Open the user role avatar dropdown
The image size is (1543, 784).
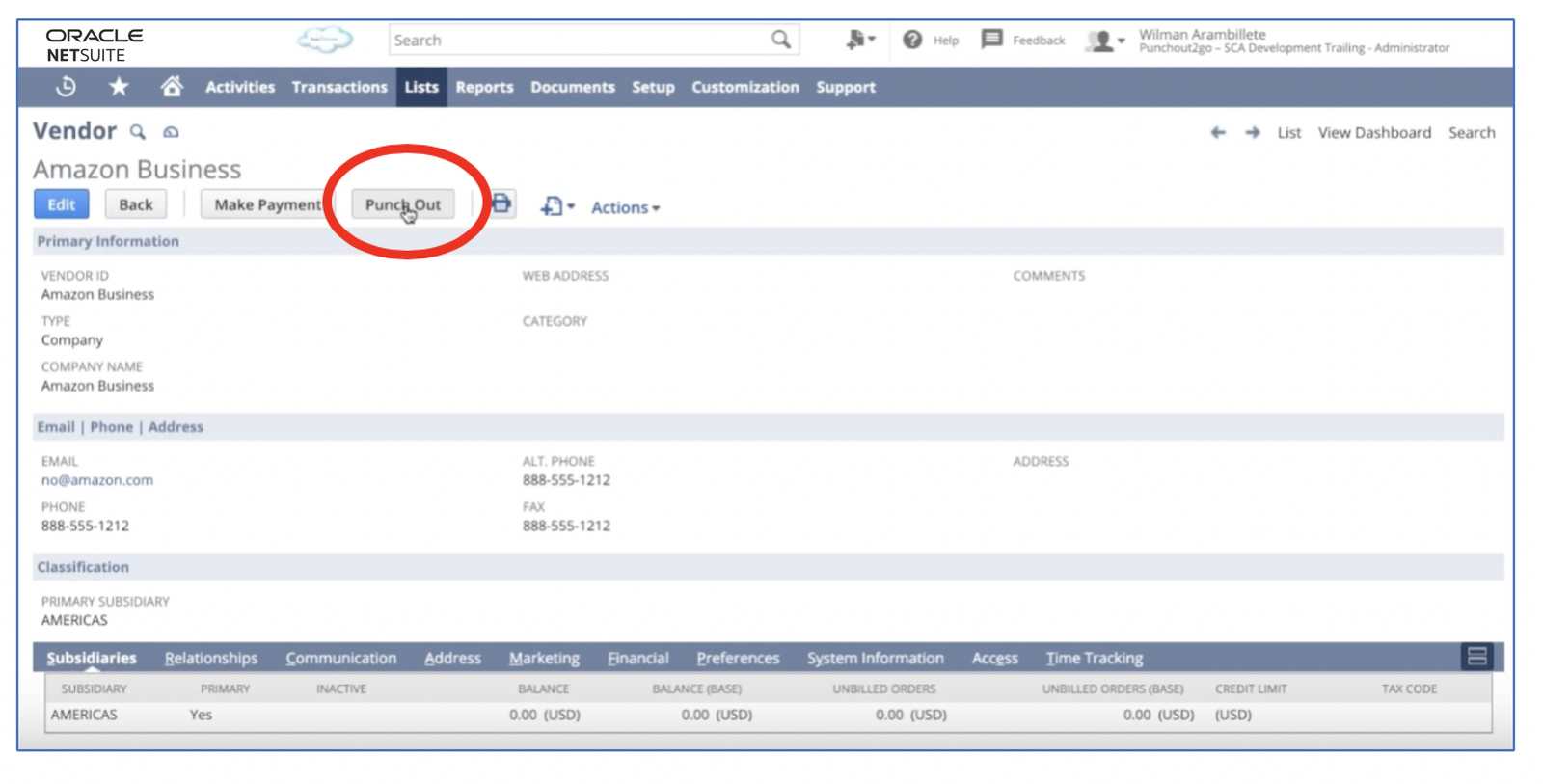point(1105,41)
